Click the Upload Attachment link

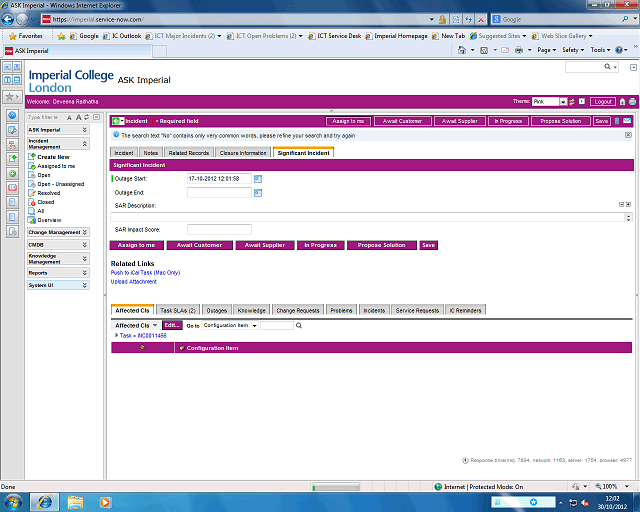point(133,281)
